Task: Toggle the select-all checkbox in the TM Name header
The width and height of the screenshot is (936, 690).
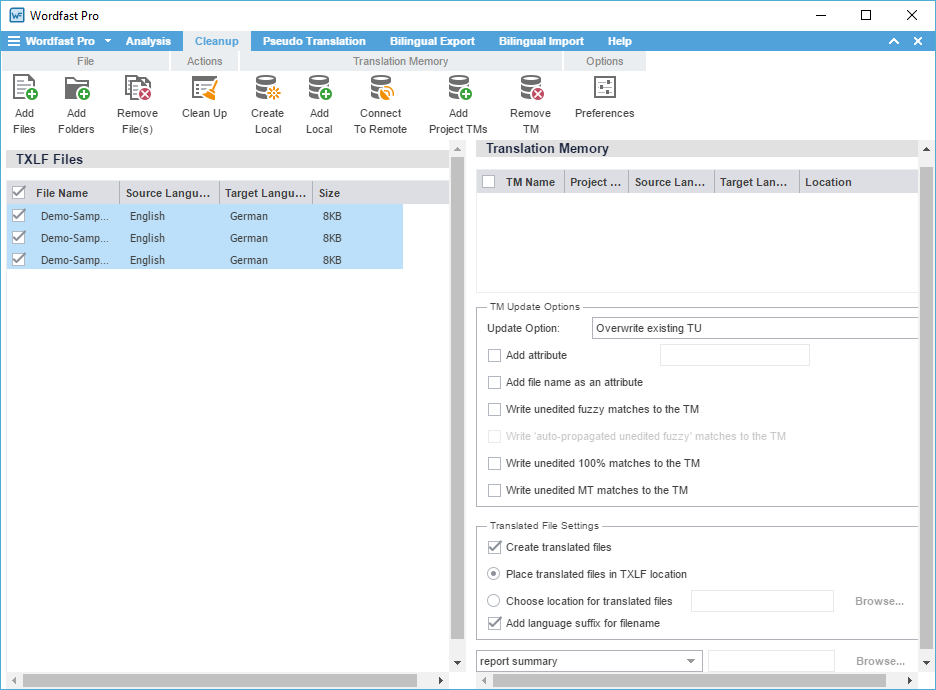Action: coord(488,181)
